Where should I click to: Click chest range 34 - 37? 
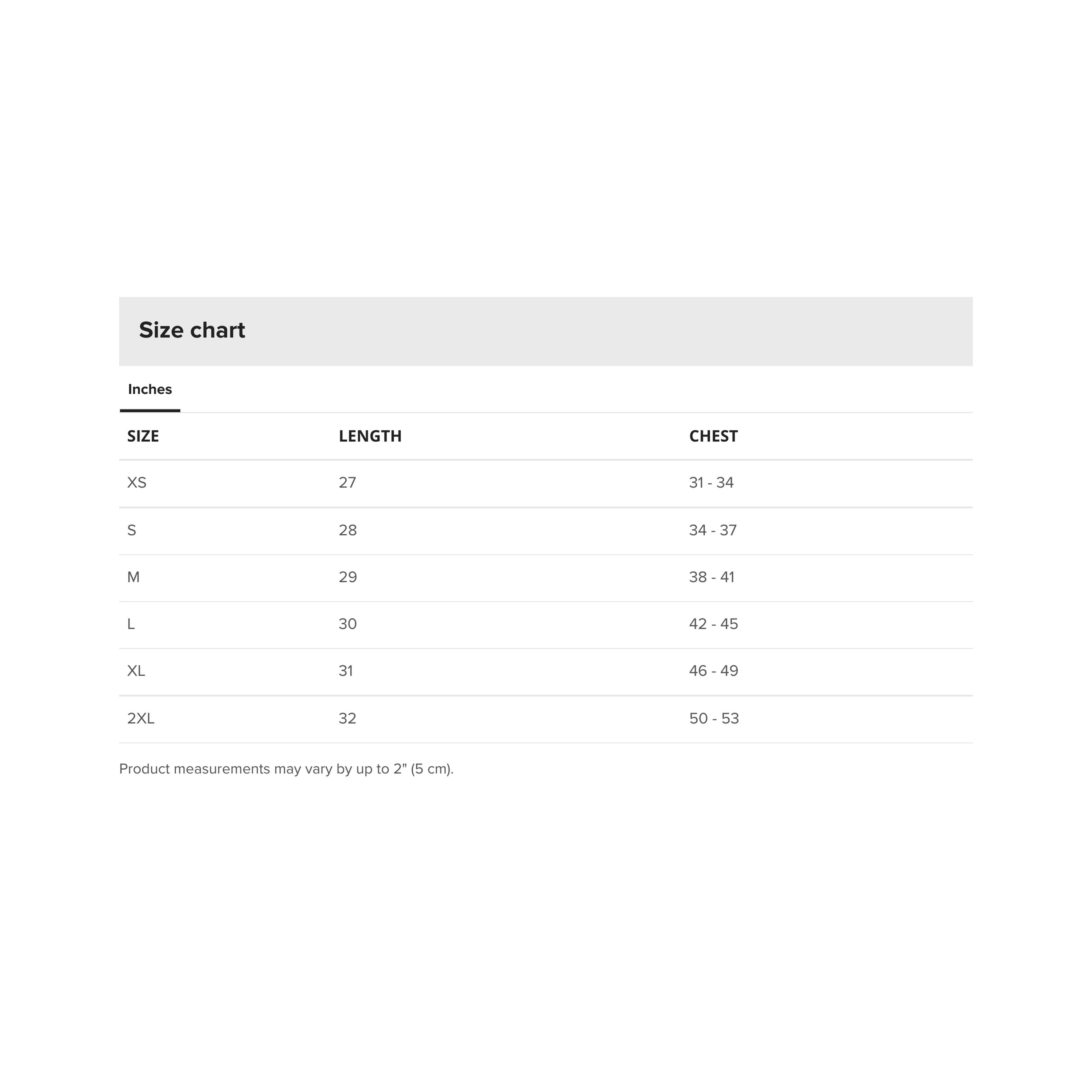point(713,530)
